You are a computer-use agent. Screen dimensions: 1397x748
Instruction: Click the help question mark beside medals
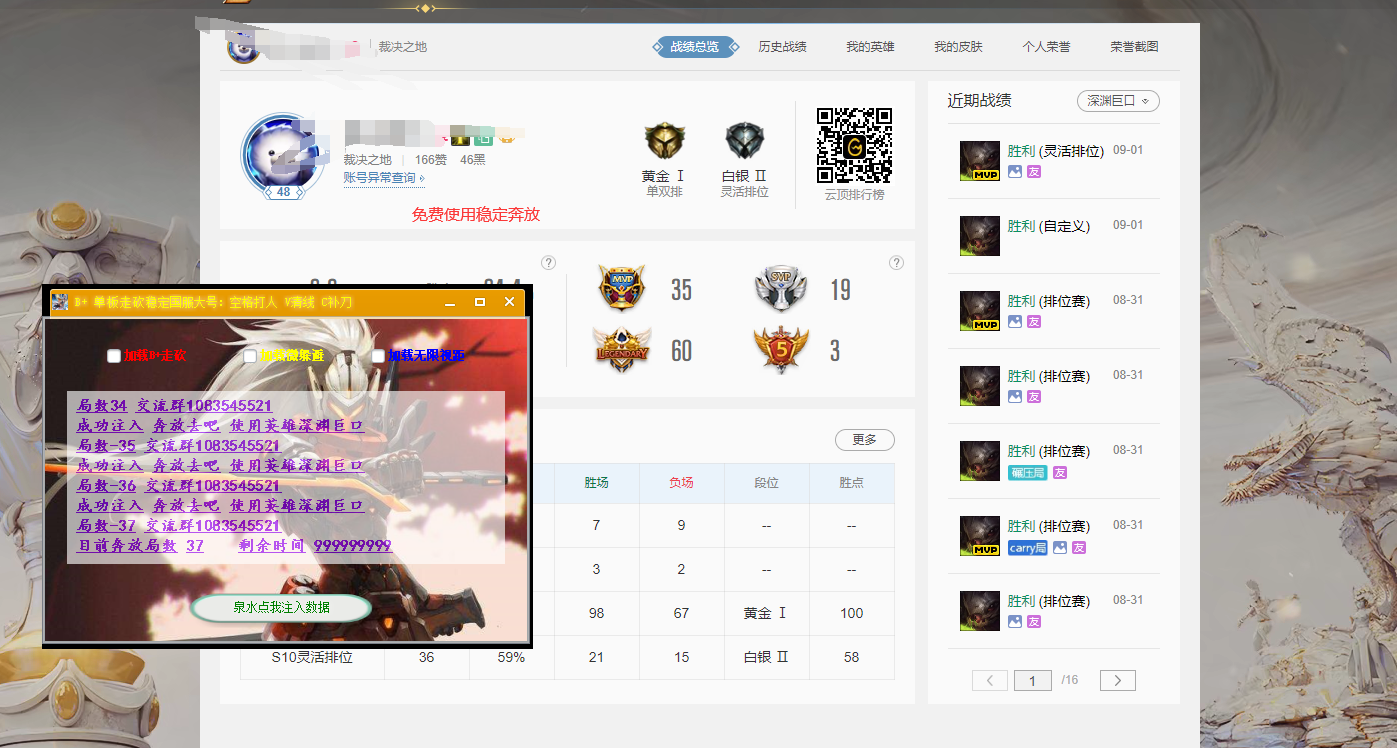(896, 263)
